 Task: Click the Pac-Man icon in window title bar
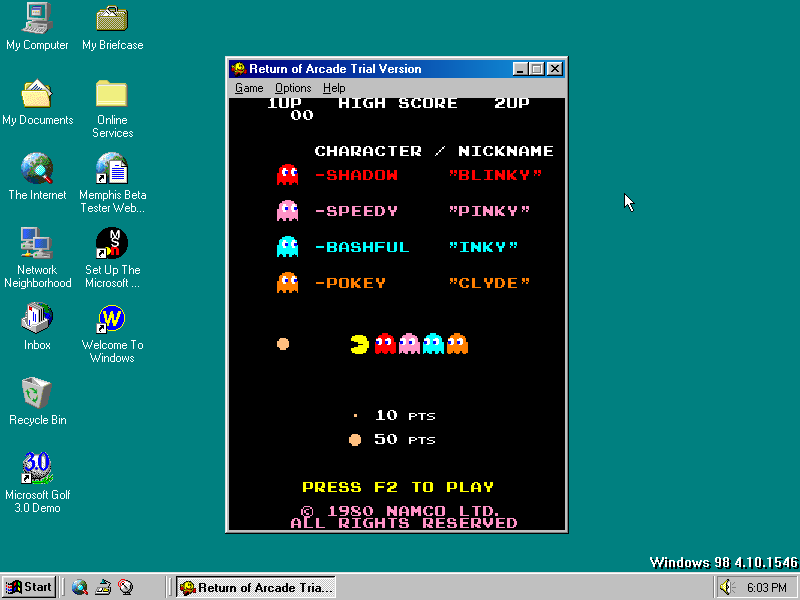point(238,68)
